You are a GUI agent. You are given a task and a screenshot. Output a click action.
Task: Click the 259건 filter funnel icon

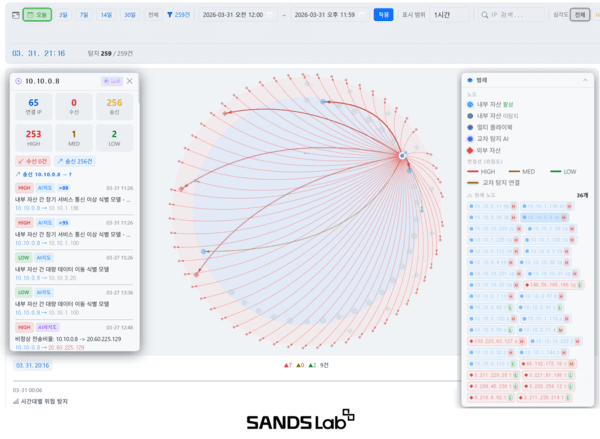pos(170,15)
